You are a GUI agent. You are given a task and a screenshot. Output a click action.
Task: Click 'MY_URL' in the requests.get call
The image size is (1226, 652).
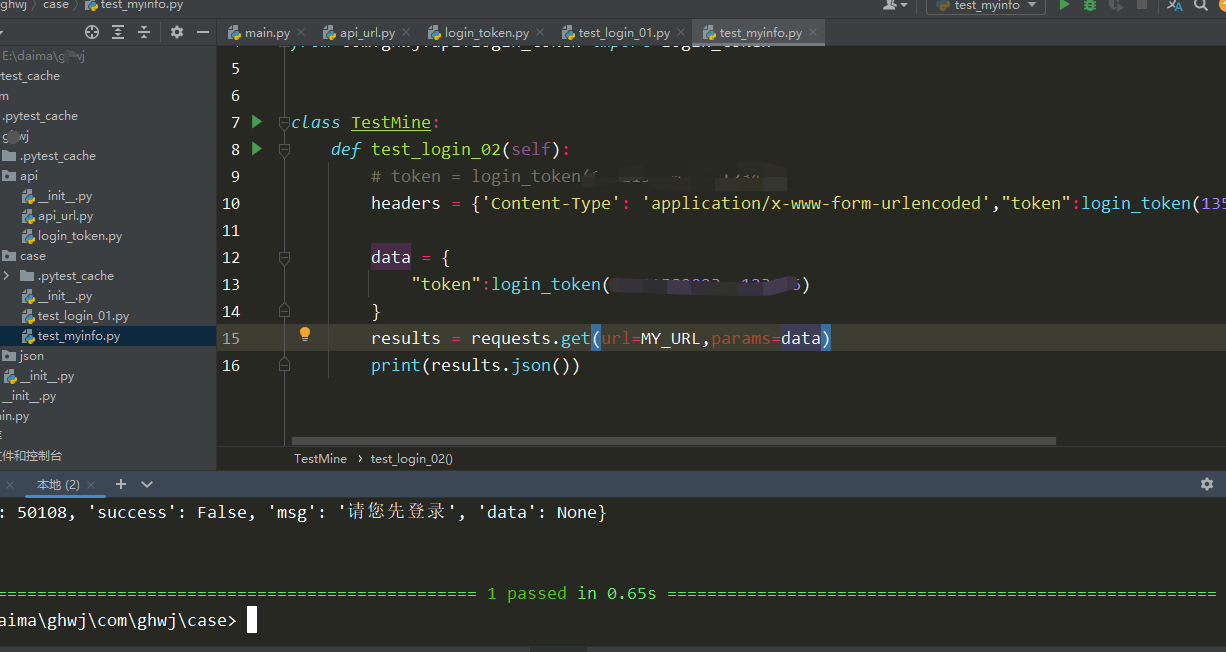coord(670,338)
